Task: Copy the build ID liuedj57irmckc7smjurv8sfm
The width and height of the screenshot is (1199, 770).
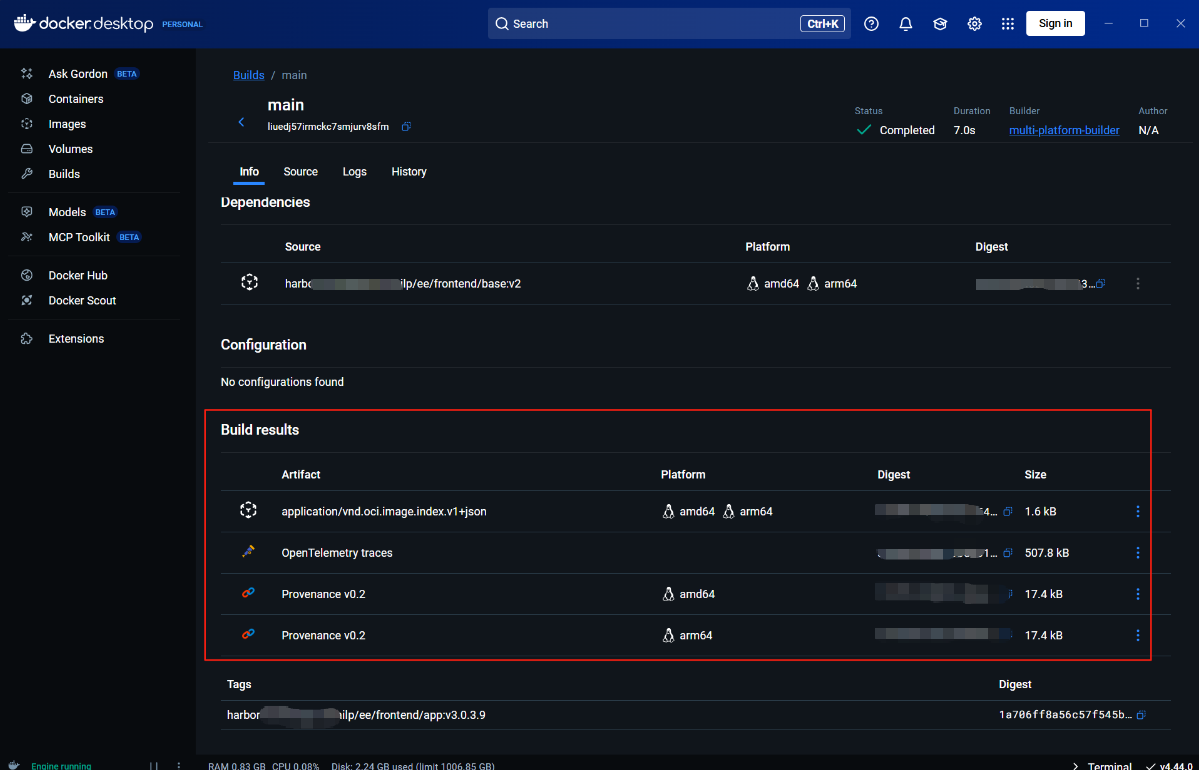Action: [406, 127]
